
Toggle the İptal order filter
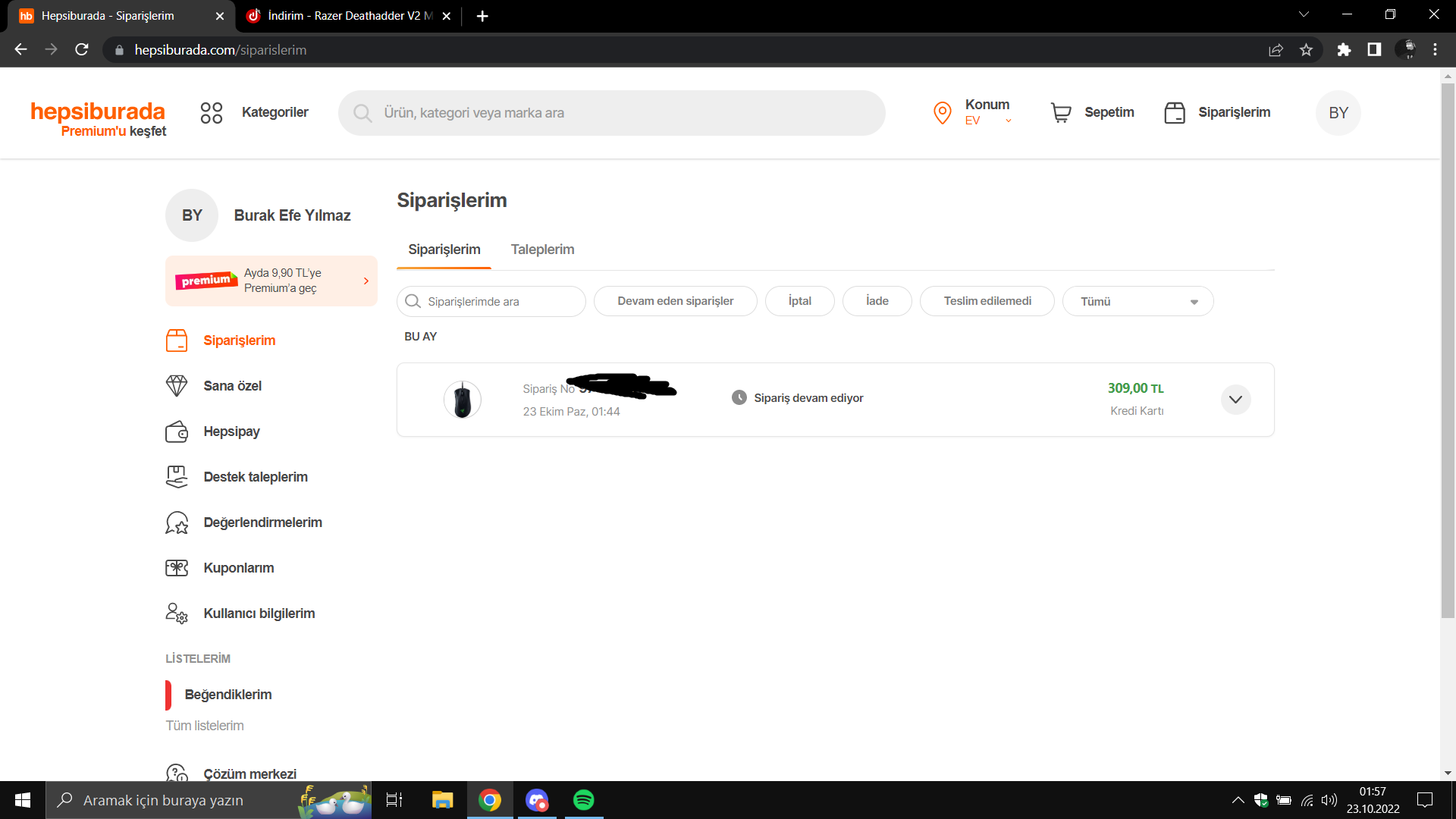pyautogui.click(x=799, y=301)
